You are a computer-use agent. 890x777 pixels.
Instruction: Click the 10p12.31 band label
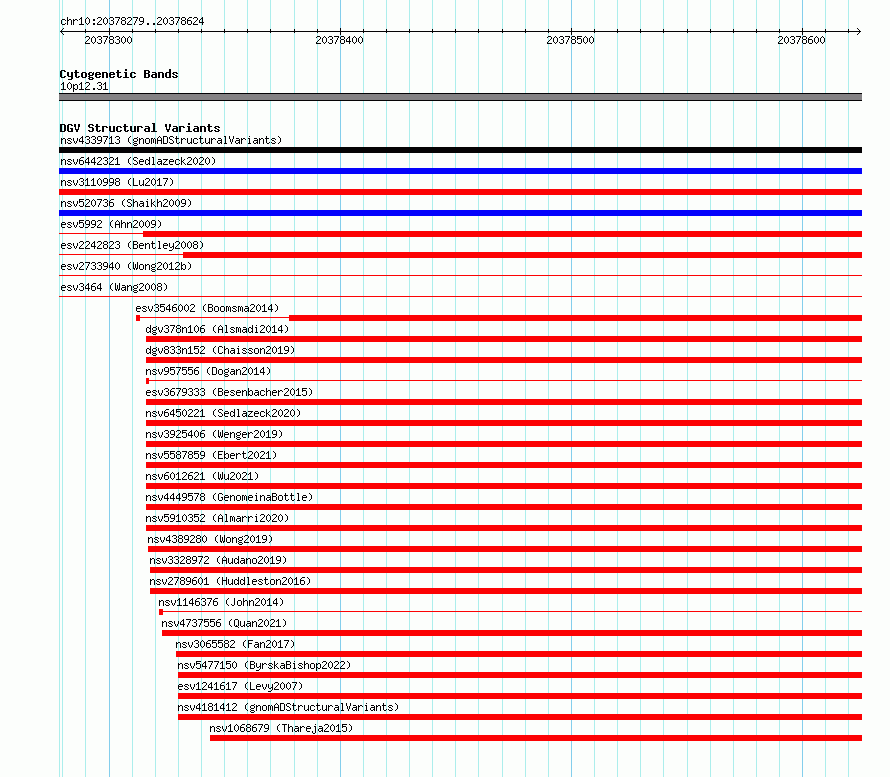point(84,86)
